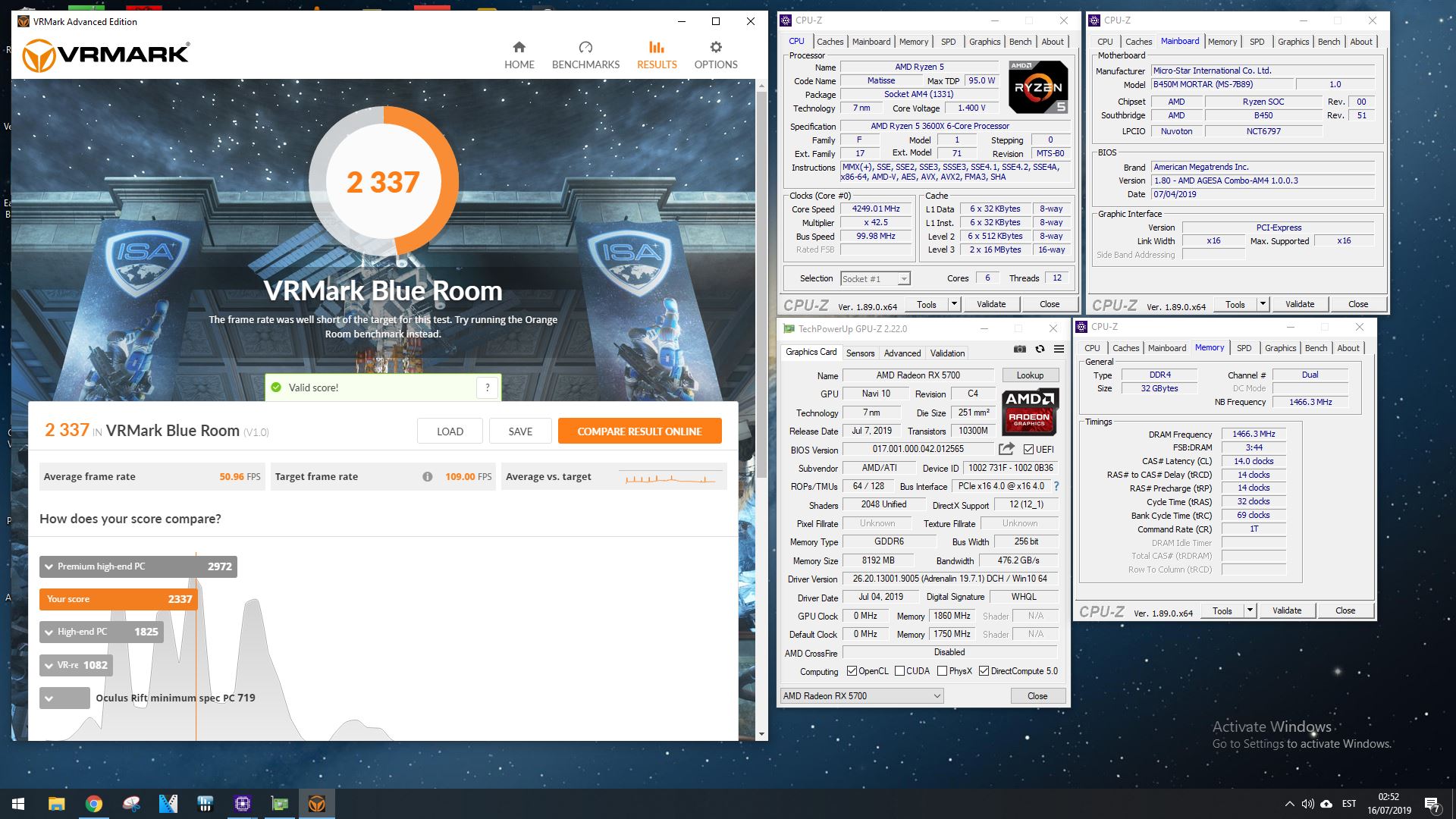Open VRMark Benchmarks section

click(x=585, y=55)
